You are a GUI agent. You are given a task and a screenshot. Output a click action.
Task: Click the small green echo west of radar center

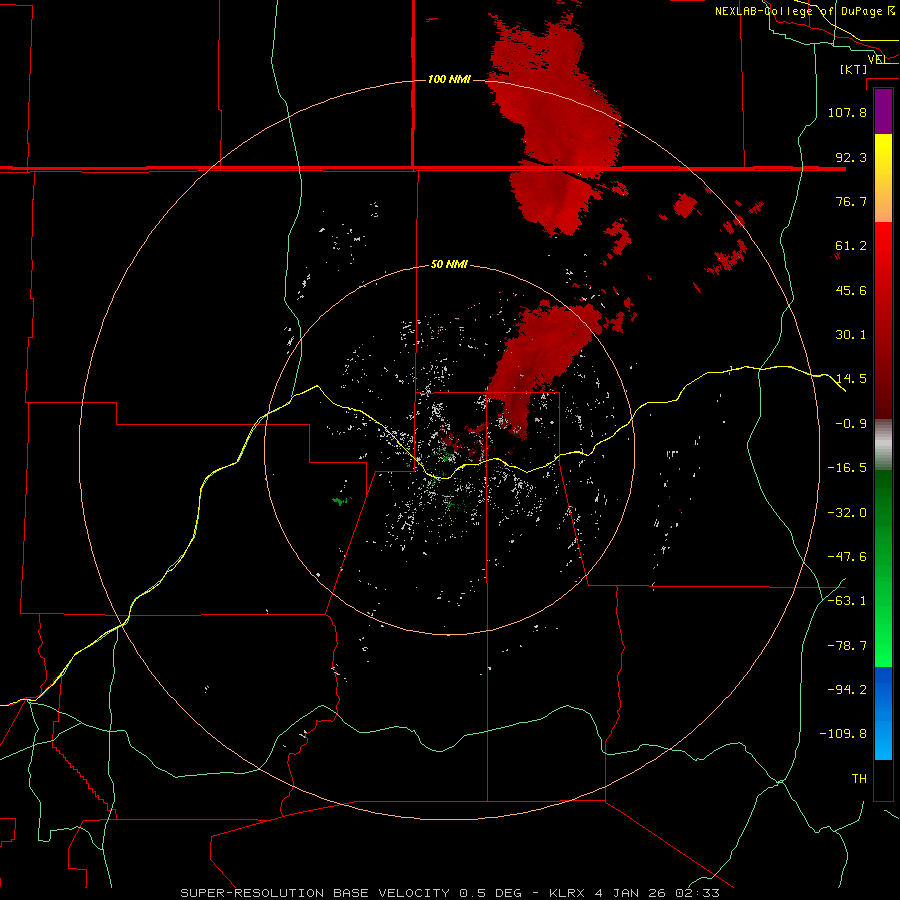[x=341, y=501]
